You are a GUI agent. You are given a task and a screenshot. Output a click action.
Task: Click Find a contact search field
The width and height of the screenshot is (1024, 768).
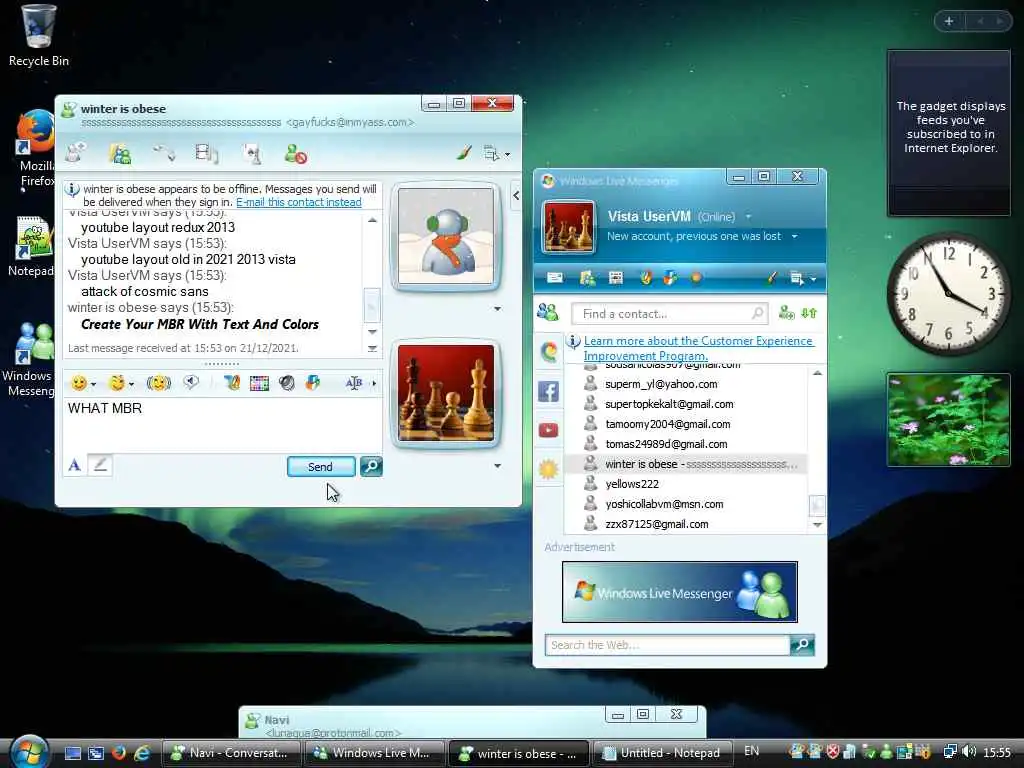[669, 313]
